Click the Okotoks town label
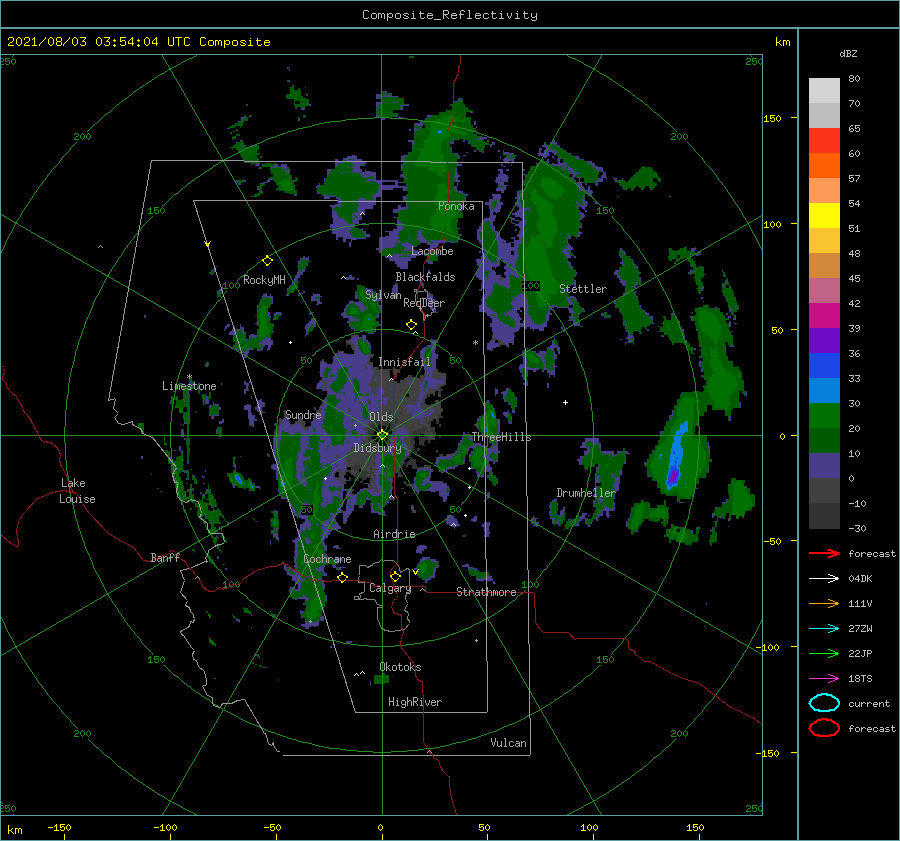Screen dimensions: 900x841 coord(400,667)
